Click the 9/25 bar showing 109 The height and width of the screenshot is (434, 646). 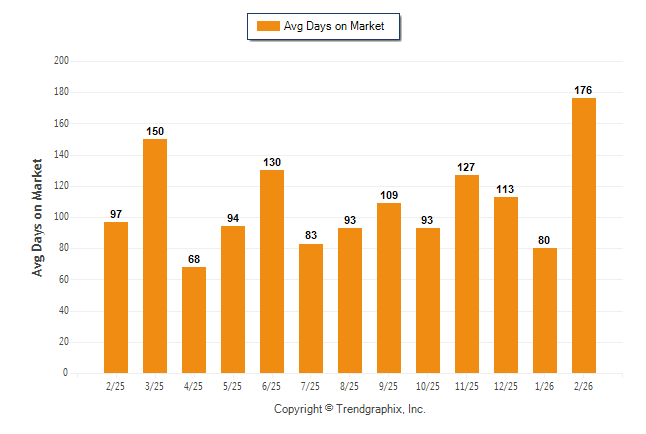tap(389, 288)
